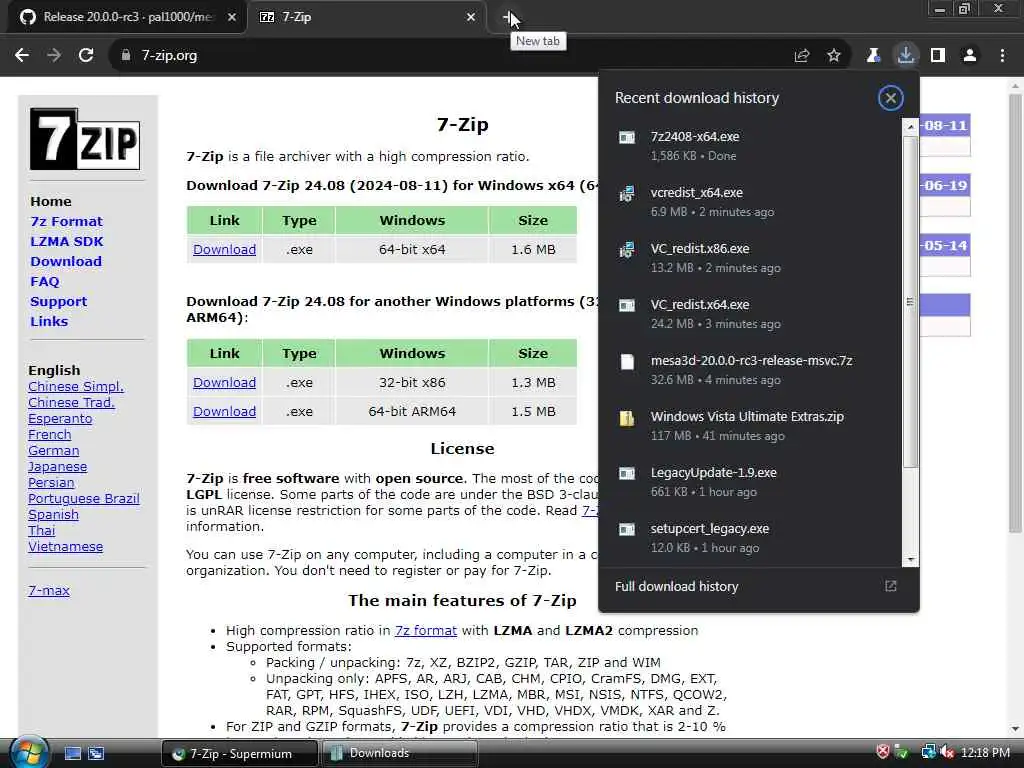The image size is (1024, 768).
Task: Click the VC_redist.x86.exe installer icon
Action: tap(627, 249)
